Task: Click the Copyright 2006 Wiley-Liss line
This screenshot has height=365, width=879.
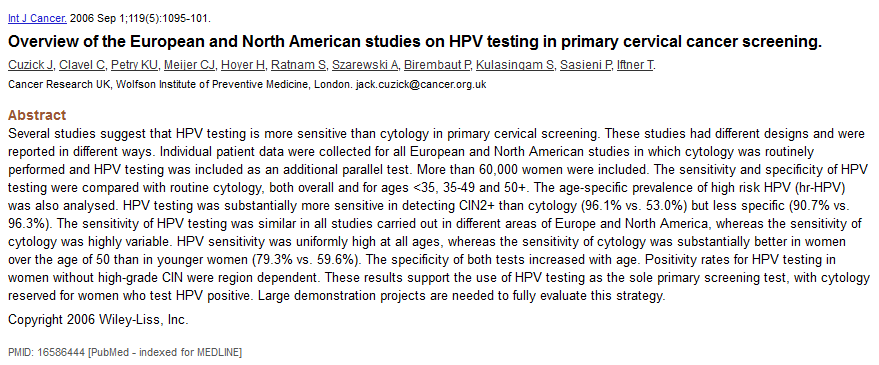Action: point(98,320)
